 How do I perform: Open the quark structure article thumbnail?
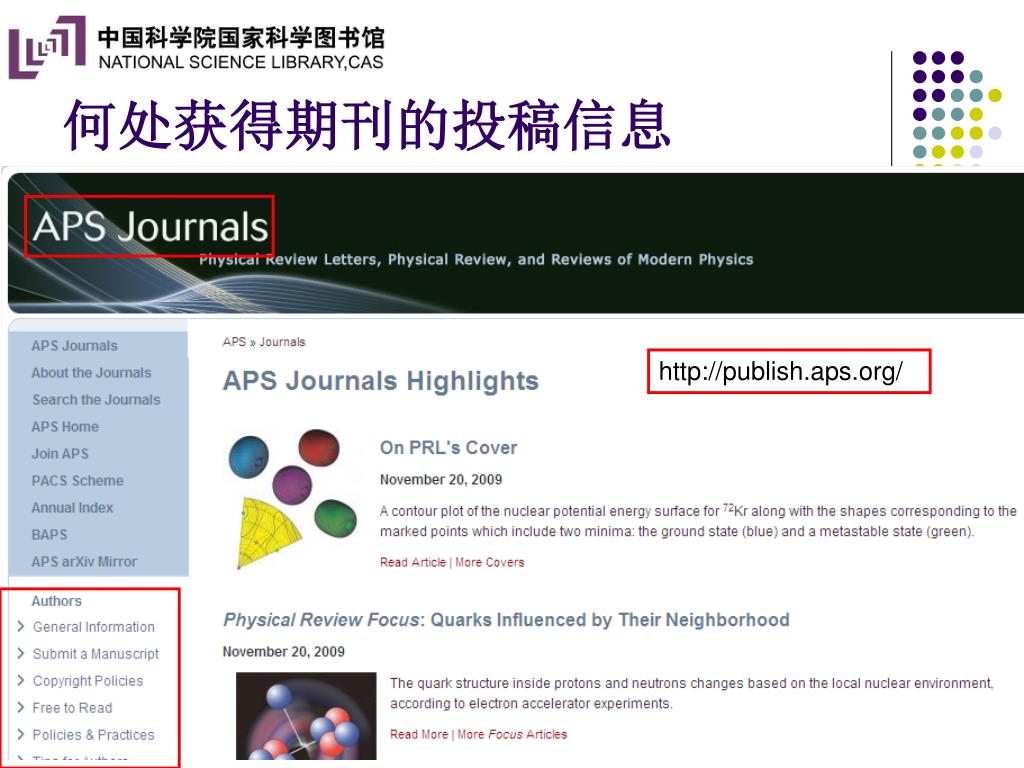click(x=306, y=716)
